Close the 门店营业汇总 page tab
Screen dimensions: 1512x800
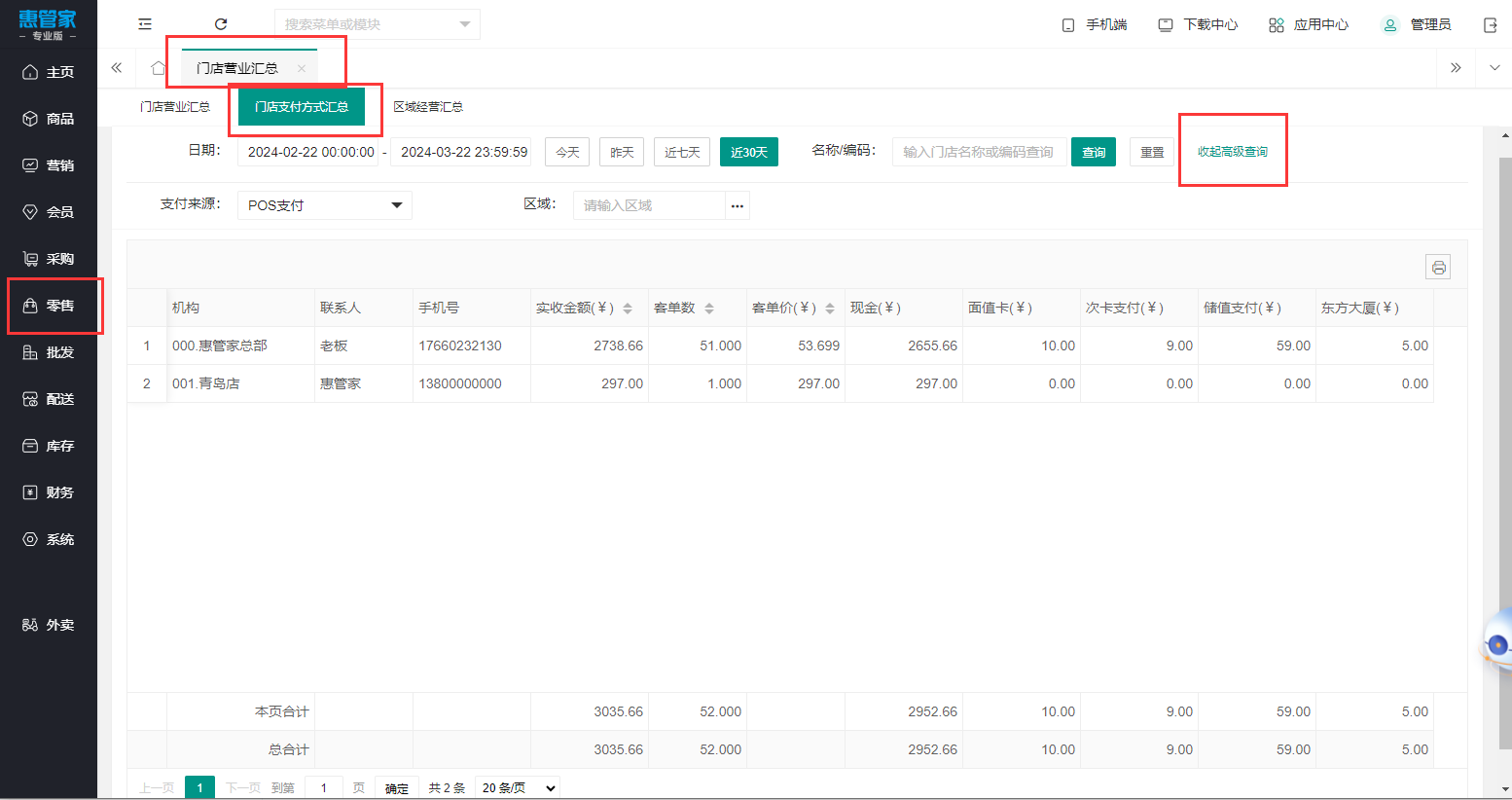[x=302, y=68]
